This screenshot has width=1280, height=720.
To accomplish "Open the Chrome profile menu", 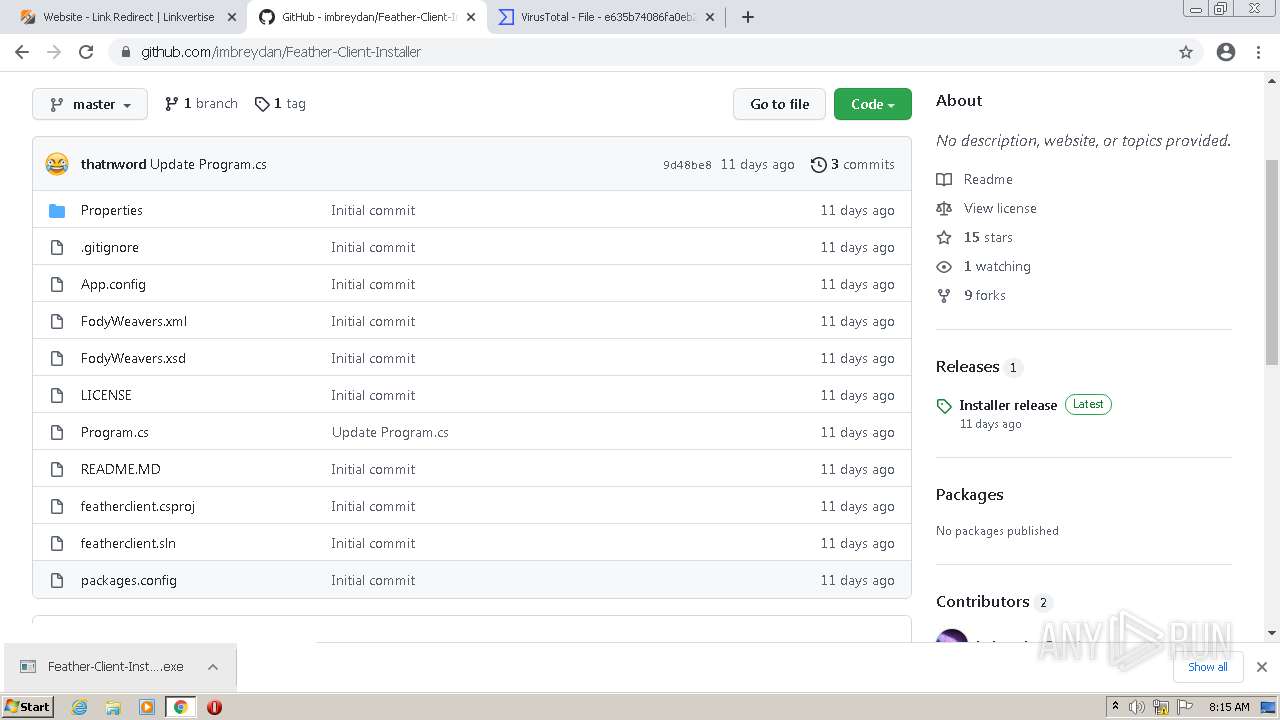I will click(x=1226, y=52).
